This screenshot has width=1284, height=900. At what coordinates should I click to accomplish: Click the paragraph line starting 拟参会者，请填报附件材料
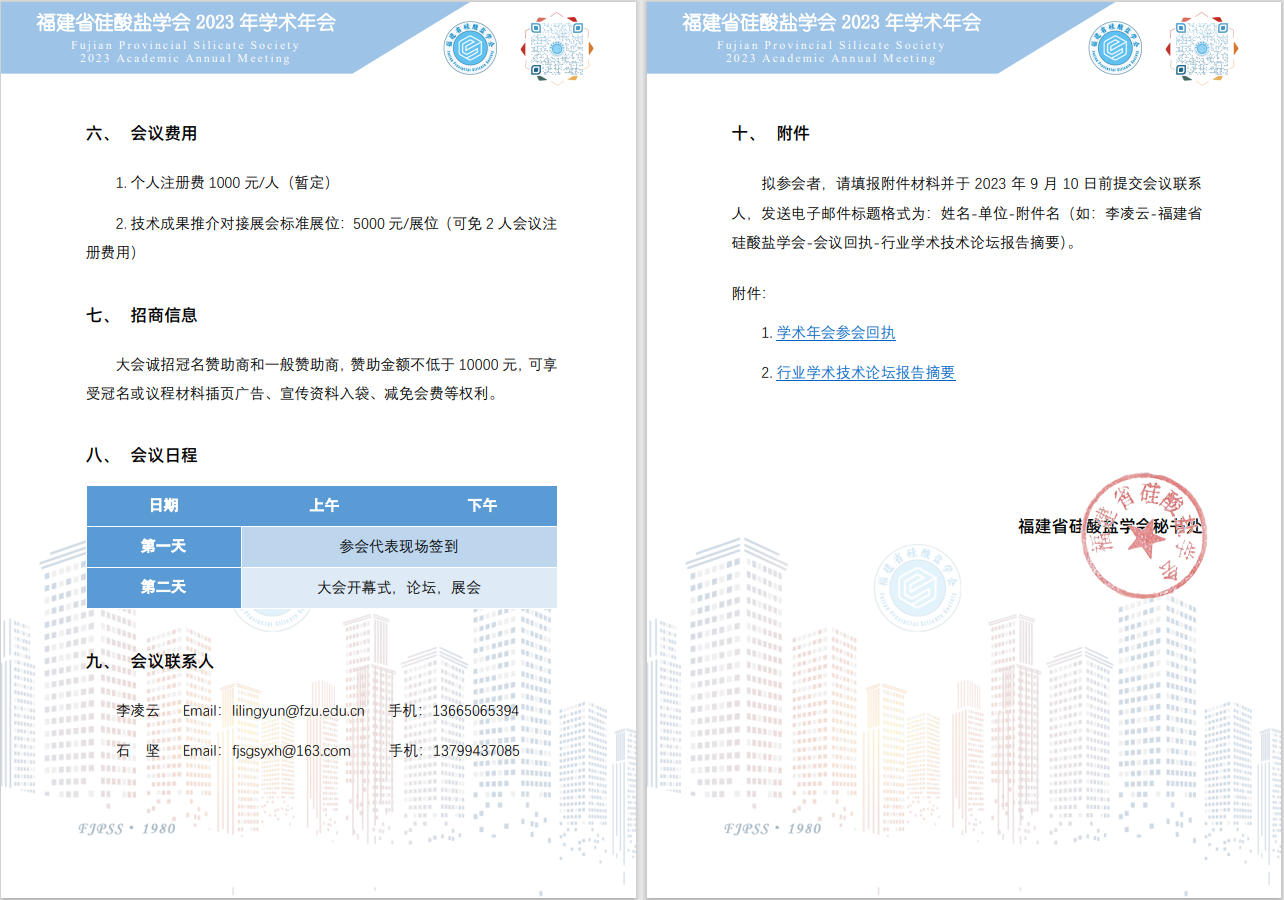(982, 184)
